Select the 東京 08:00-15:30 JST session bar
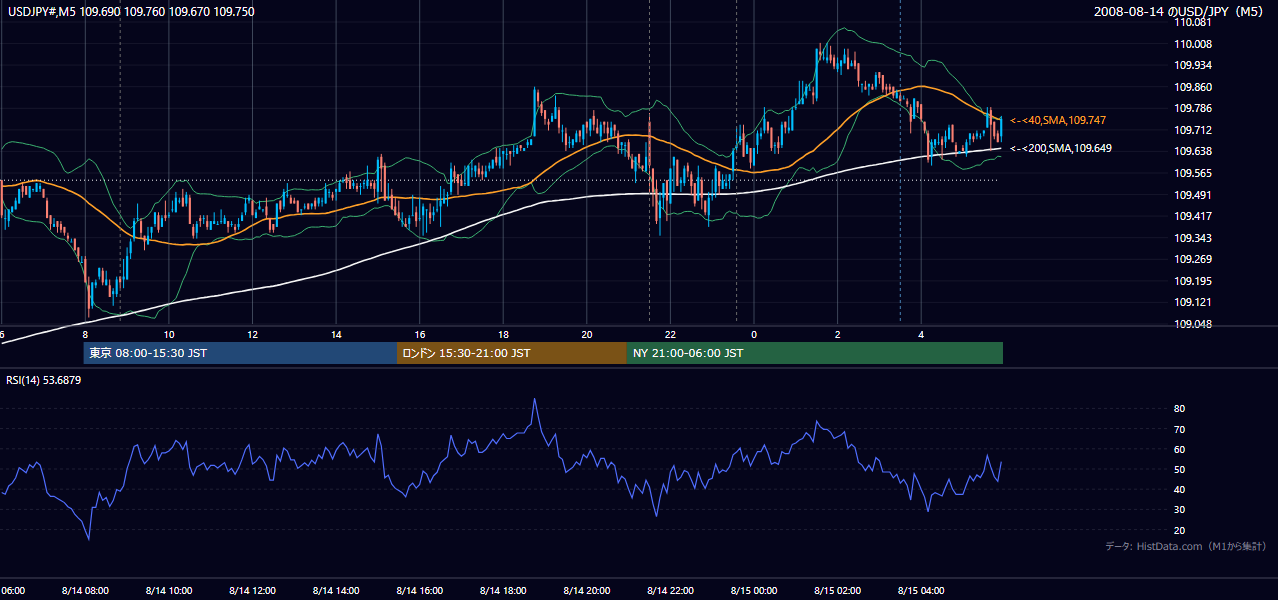Viewport: 1278px width, 600px height. click(x=241, y=353)
